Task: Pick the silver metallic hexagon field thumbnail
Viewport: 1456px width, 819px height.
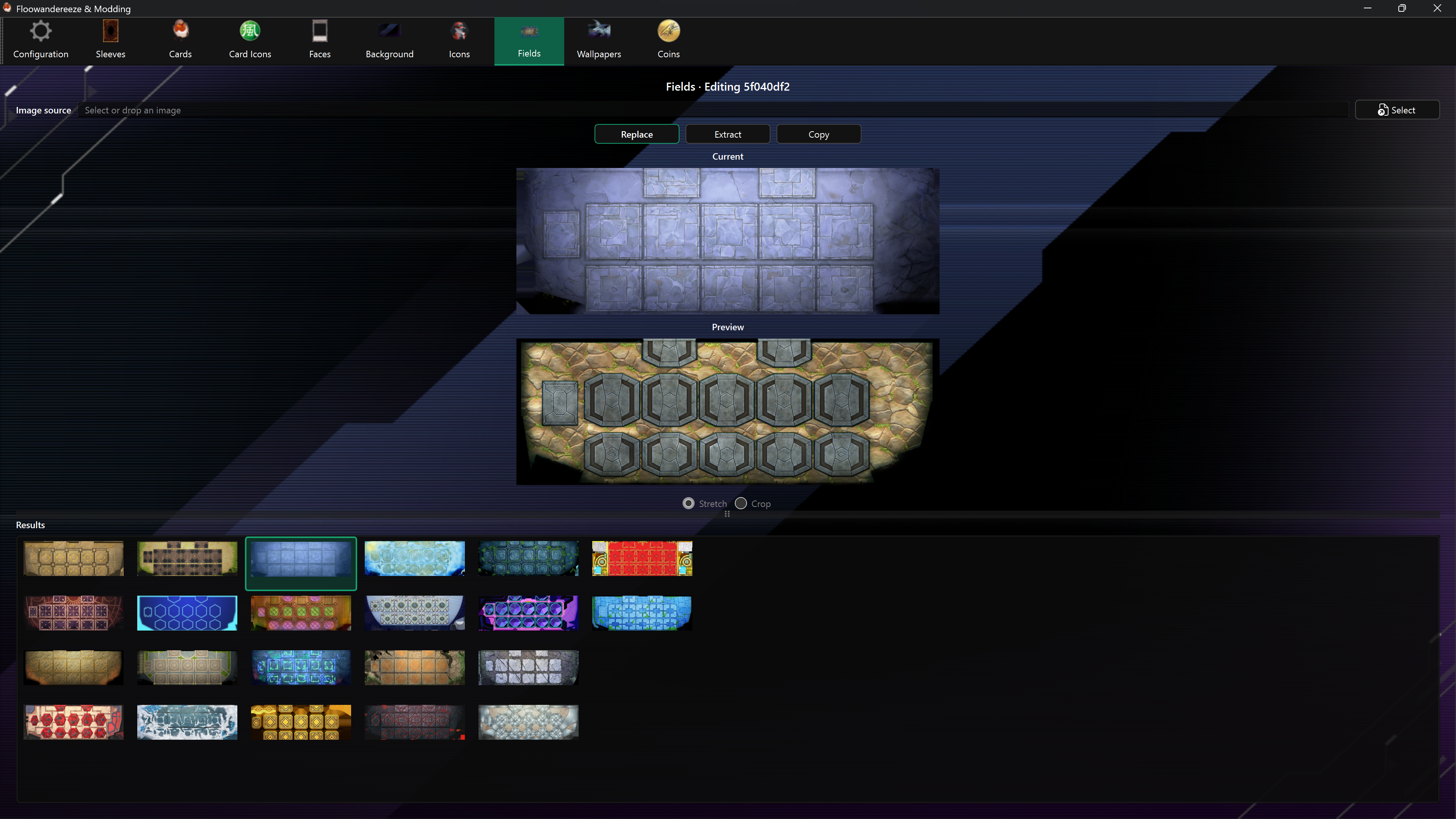Action: pyautogui.click(x=529, y=722)
